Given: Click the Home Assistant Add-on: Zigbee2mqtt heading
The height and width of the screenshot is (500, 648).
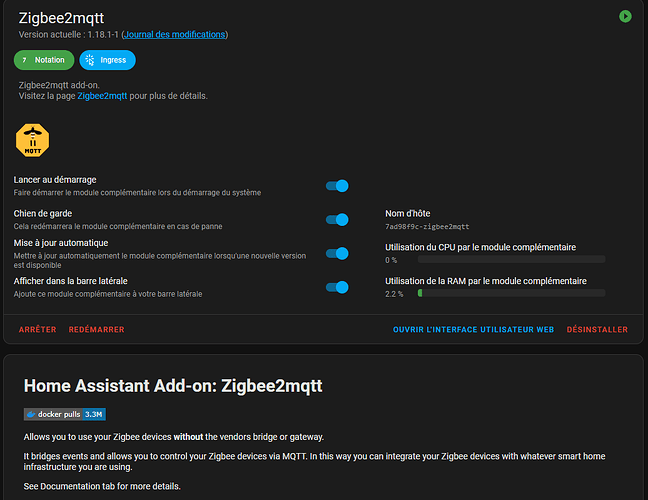Looking at the screenshot, I should (x=173, y=386).
